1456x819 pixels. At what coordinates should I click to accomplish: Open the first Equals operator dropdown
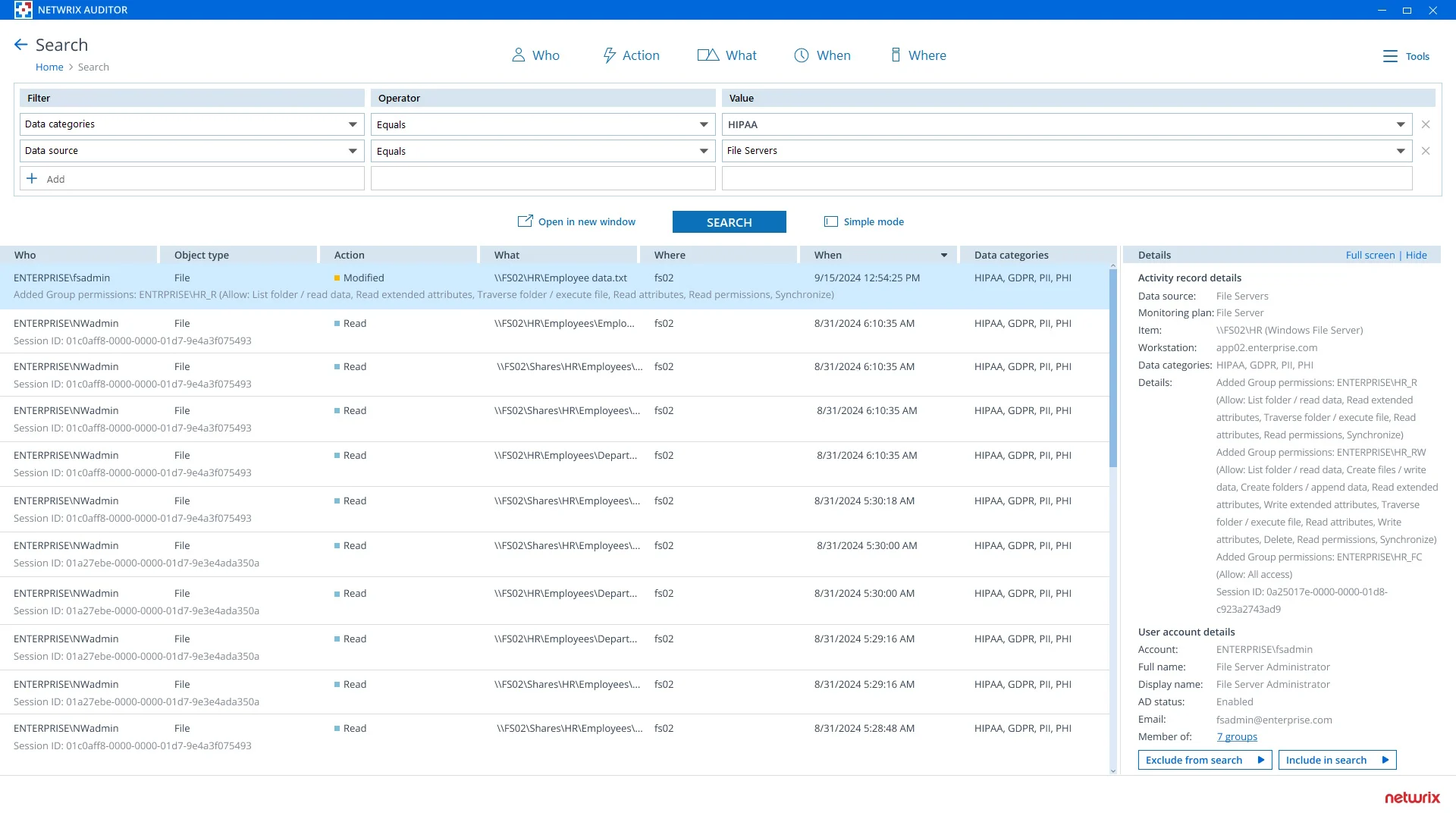[704, 124]
